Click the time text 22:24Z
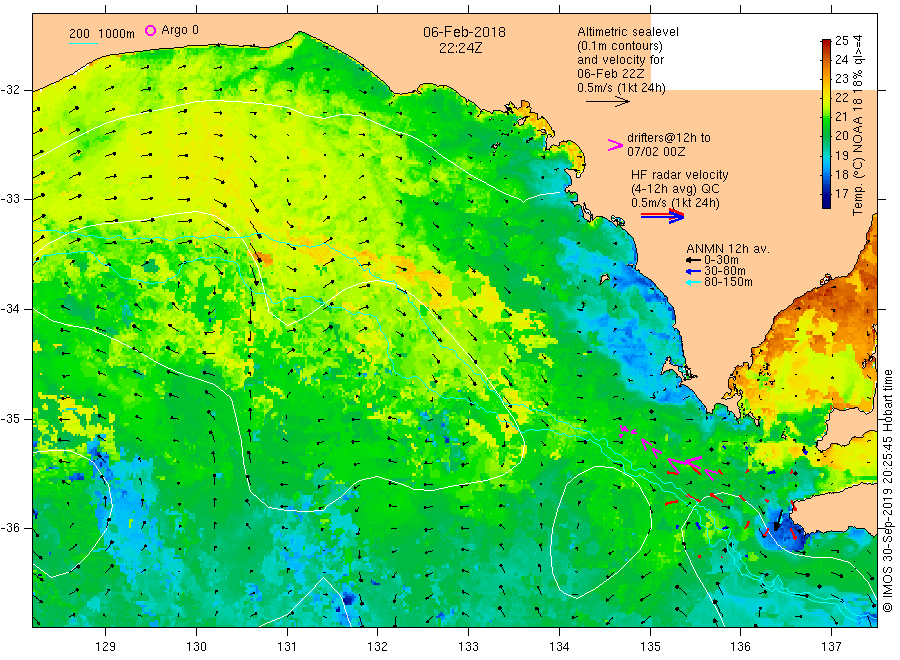Viewport: 900px width, 660px height. tap(460, 48)
